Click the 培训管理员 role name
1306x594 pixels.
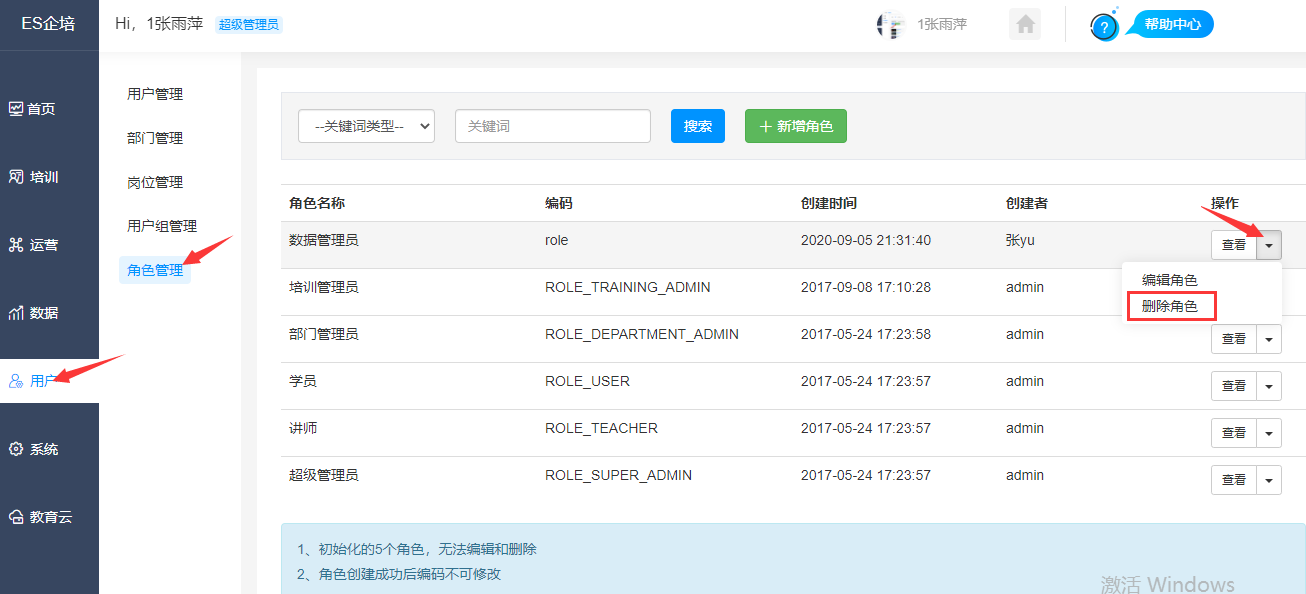pyautogui.click(x=324, y=287)
